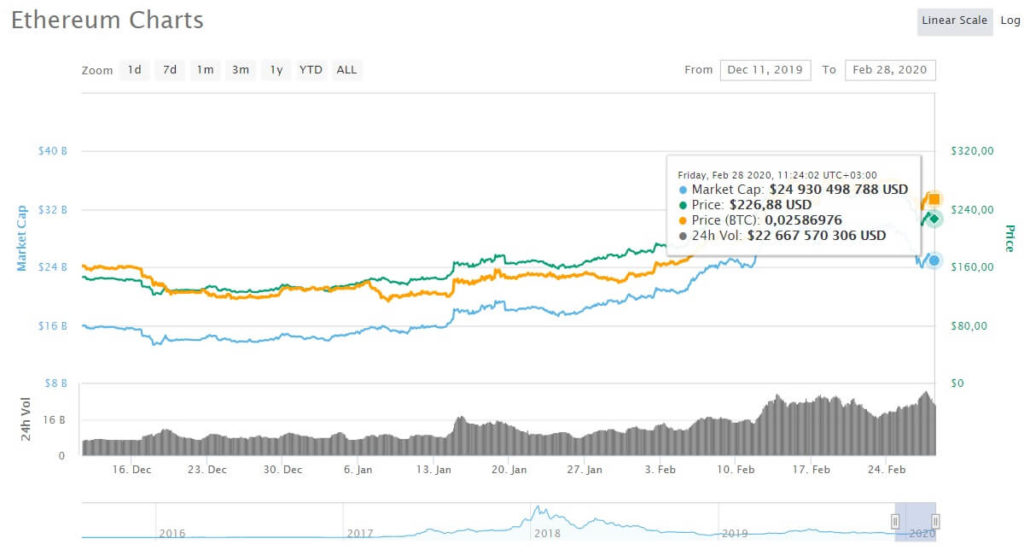Click the Ethereum Charts heading

point(108,20)
